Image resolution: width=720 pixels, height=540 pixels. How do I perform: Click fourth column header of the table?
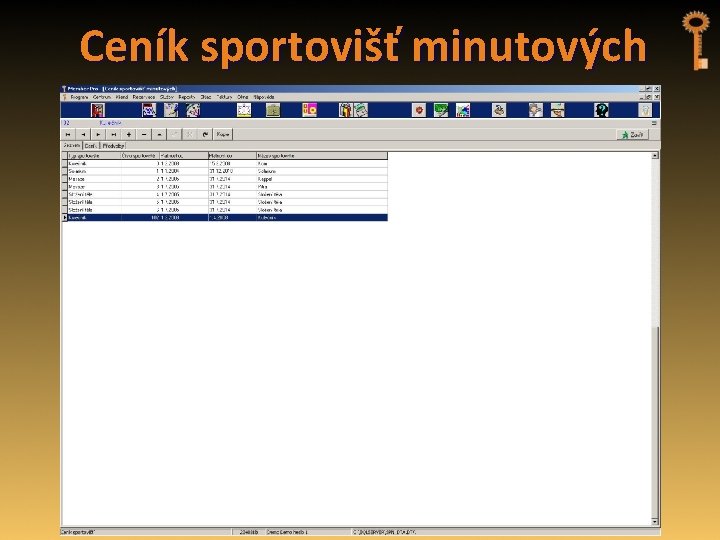point(232,156)
